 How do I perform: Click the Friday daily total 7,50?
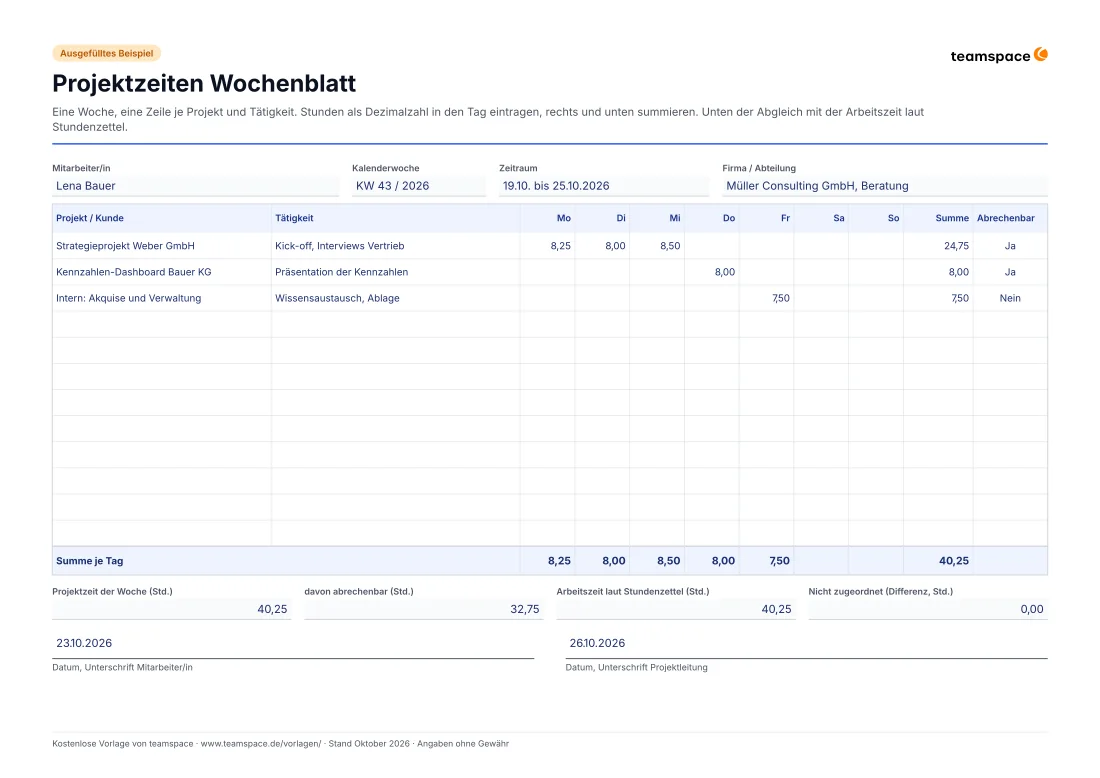coord(779,561)
